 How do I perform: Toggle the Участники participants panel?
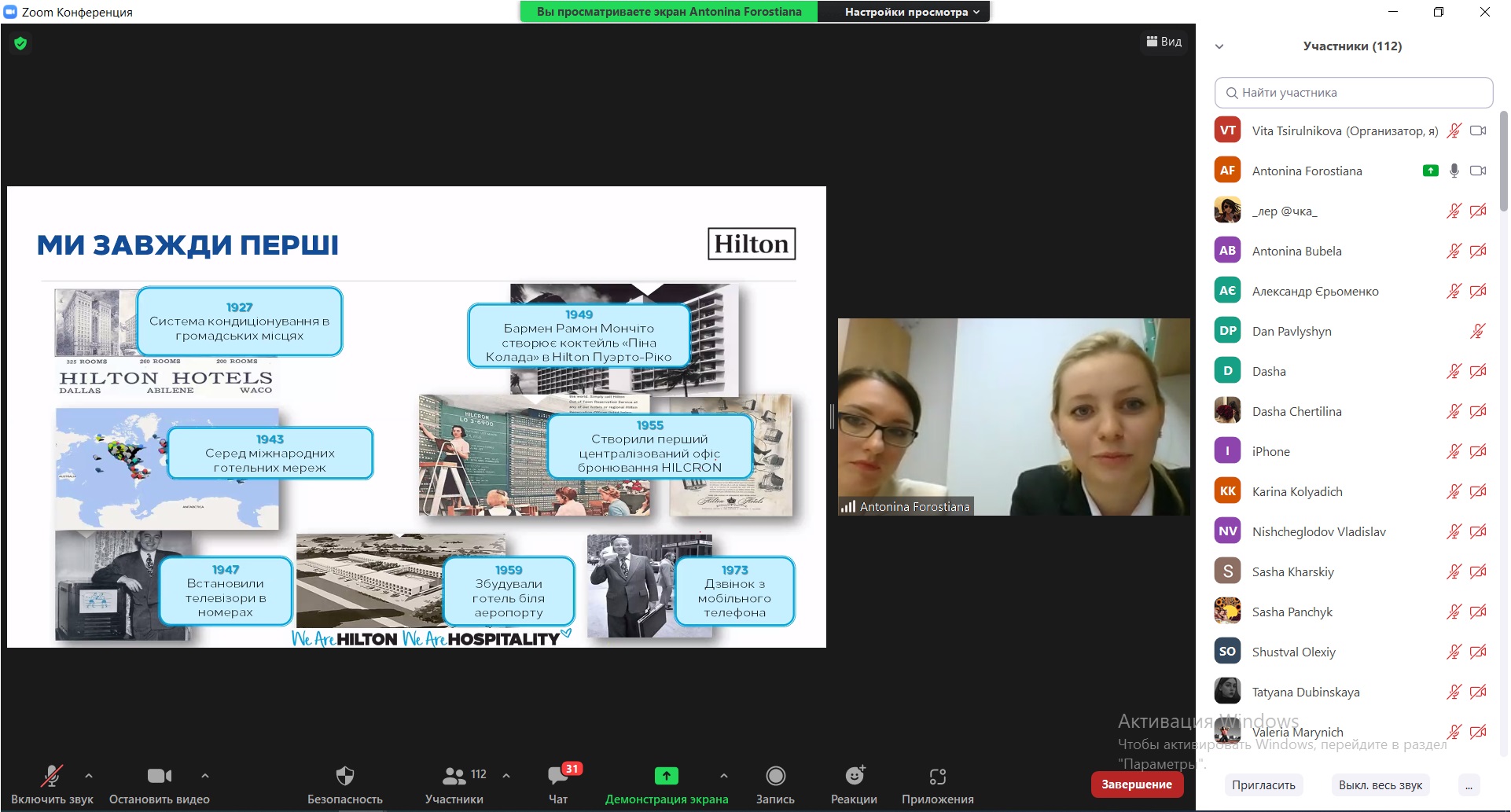pyautogui.click(x=454, y=784)
